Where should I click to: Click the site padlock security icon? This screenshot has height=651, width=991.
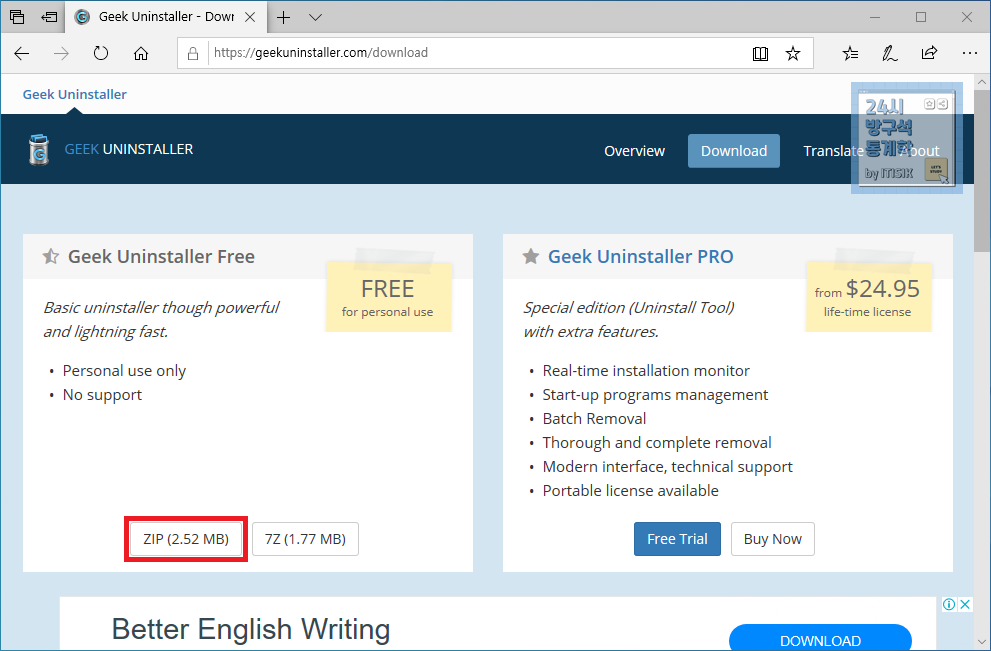[x=193, y=53]
